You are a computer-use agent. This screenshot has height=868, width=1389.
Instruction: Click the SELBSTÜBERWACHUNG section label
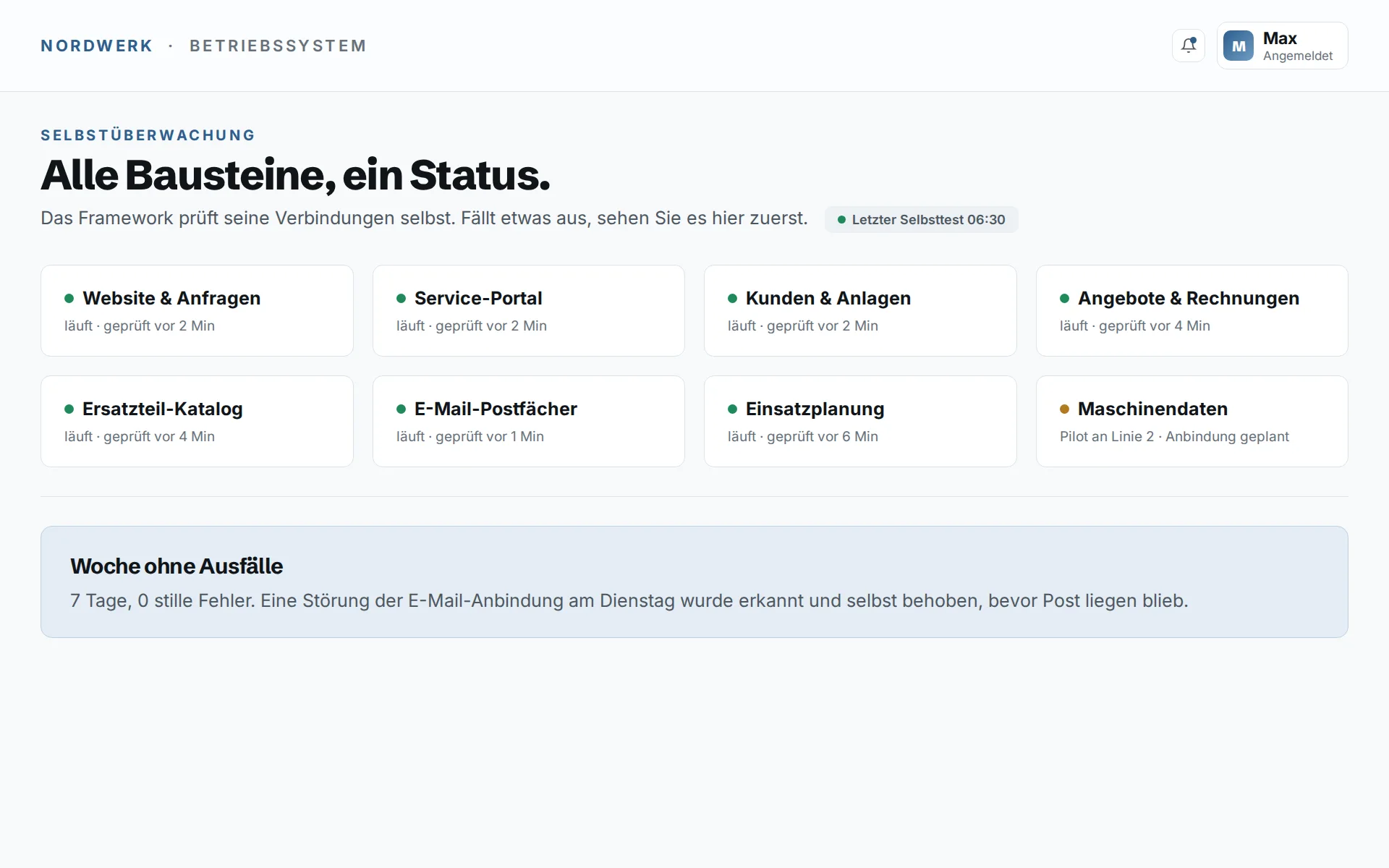pyautogui.click(x=148, y=135)
